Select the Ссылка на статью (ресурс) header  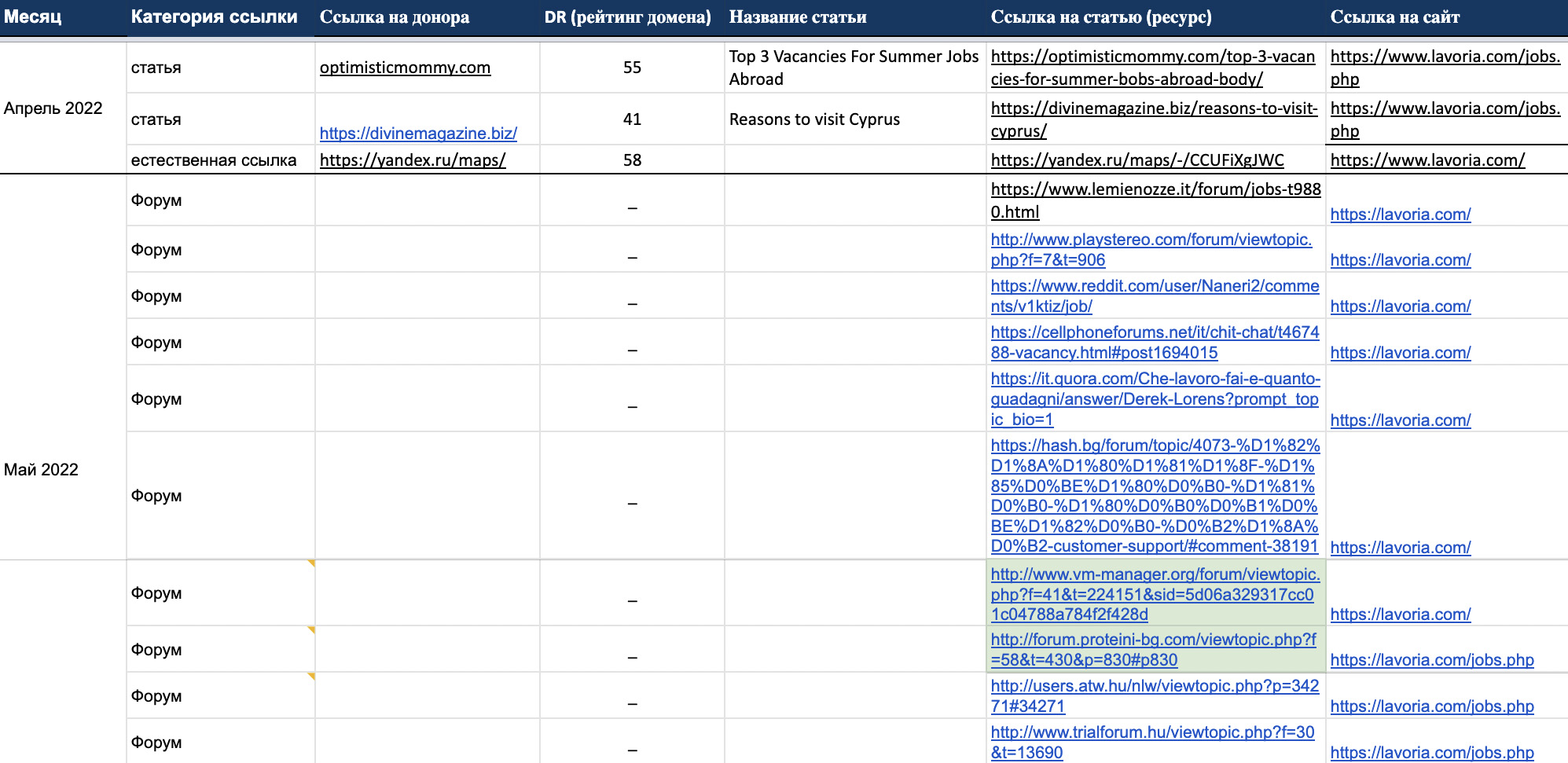1156,17
